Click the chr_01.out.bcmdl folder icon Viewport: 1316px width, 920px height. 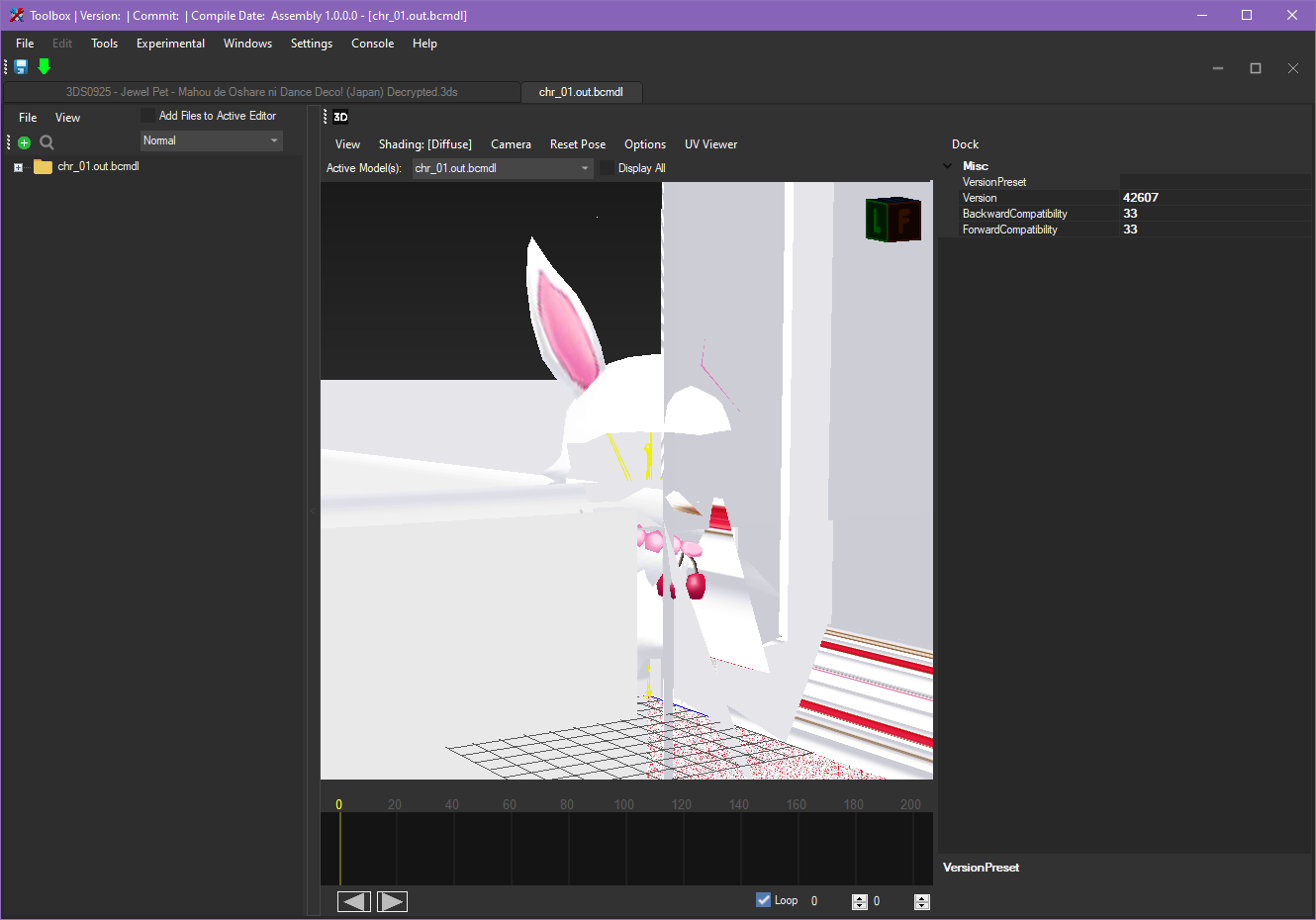point(43,166)
